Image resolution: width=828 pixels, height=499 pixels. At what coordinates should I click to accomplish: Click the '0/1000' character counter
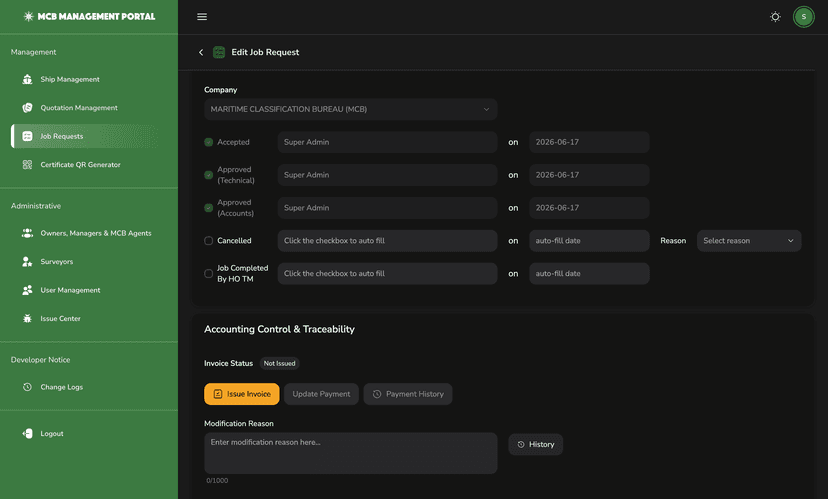(217, 481)
